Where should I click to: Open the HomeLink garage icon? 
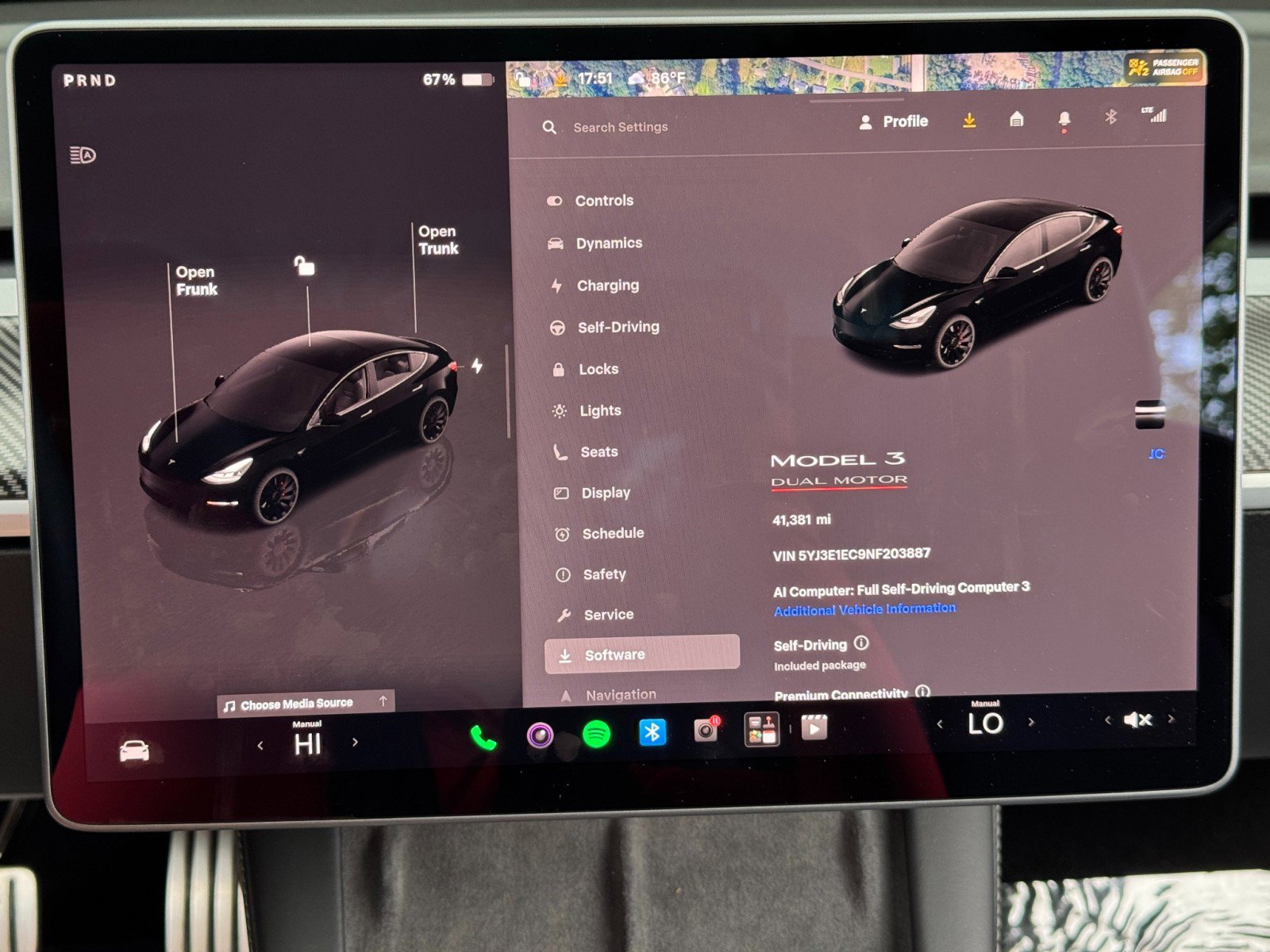pyautogui.click(x=1016, y=119)
